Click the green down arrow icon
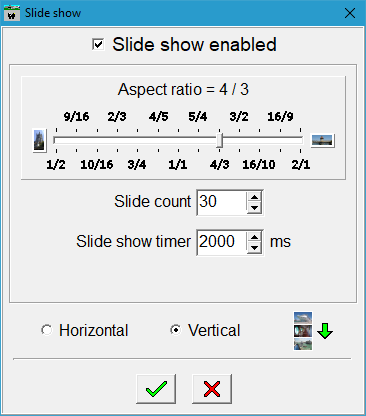The height and width of the screenshot is (416, 366). [325, 331]
